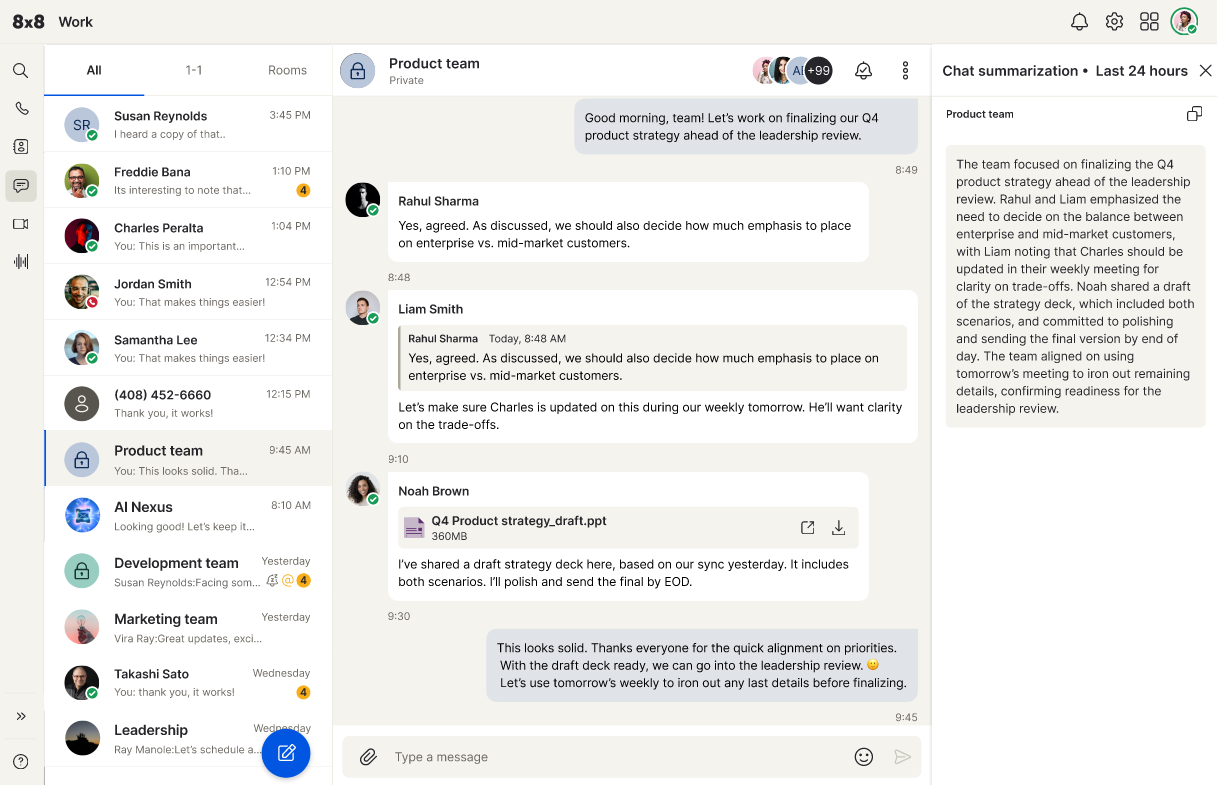The image size is (1217, 785).
Task: Click the attach file paperclip icon
Action: (368, 757)
